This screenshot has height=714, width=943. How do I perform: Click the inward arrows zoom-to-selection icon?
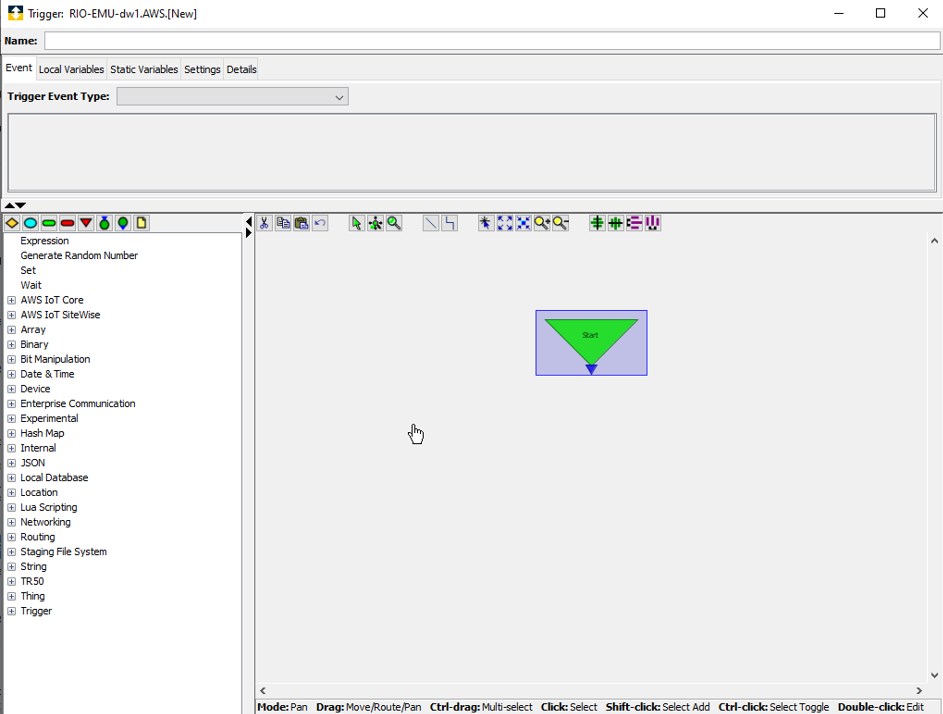click(x=523, y=223)
